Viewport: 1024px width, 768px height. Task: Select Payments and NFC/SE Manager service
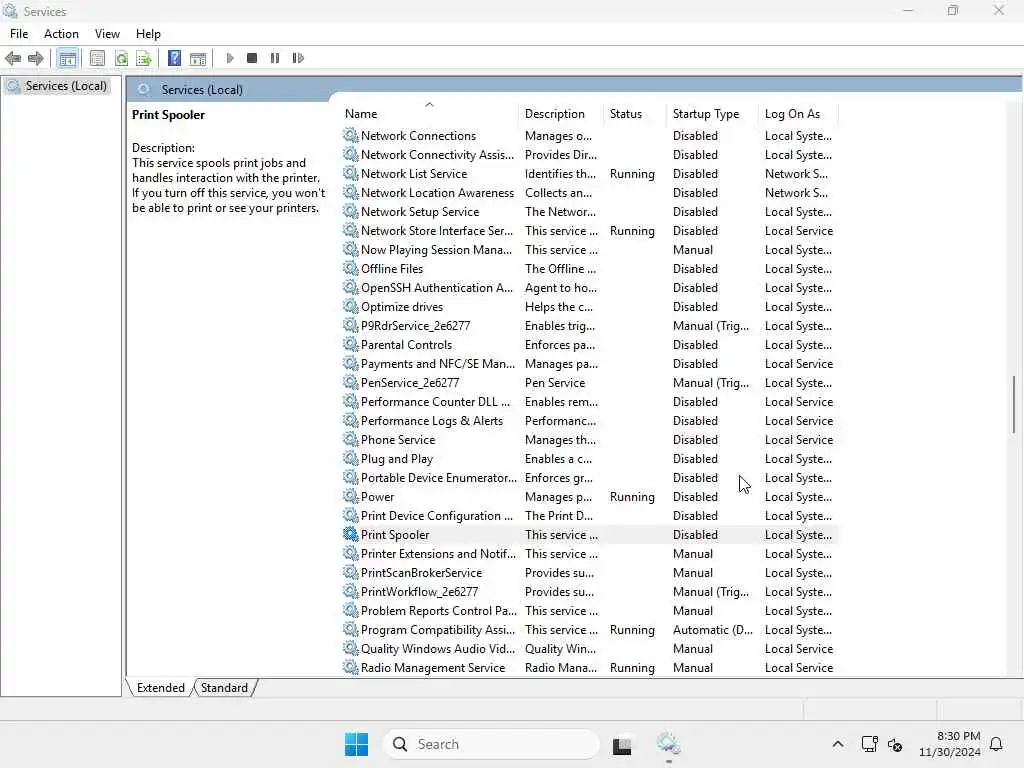pos(589,363)
